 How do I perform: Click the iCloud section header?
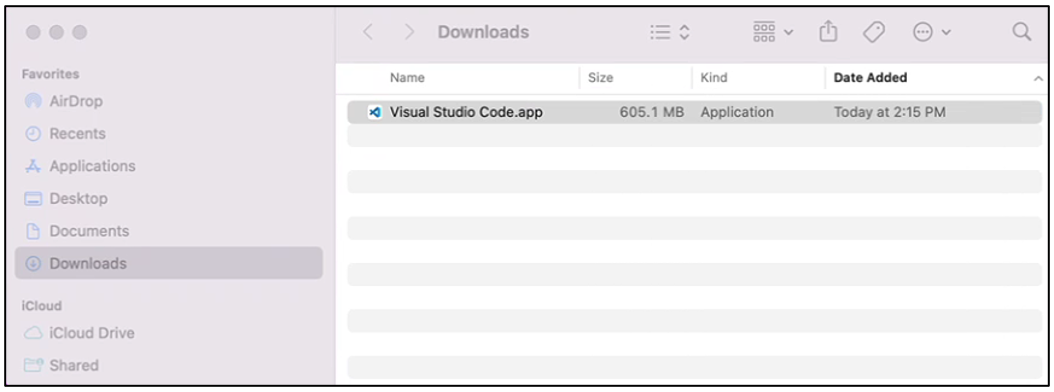click(42, 306)
